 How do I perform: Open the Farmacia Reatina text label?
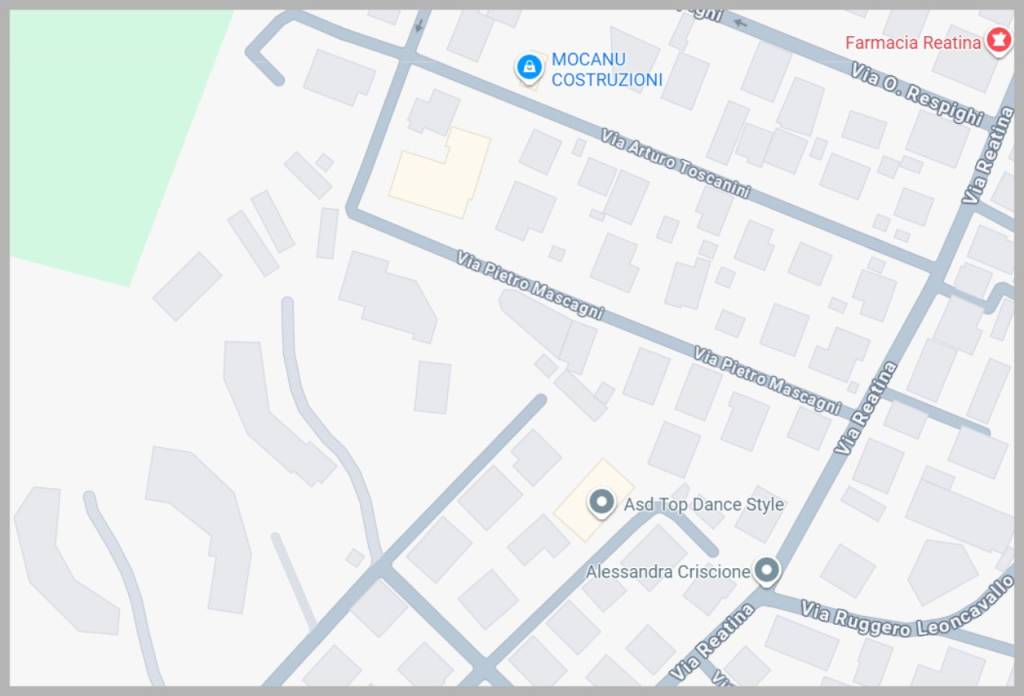click(x=913, y=43)
